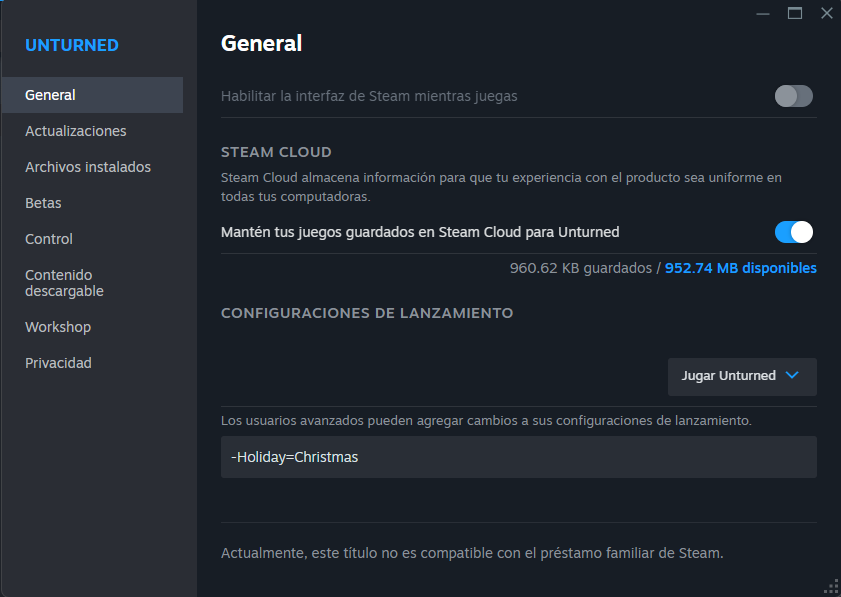Open the Control settings
Image resolution: width=841 pixels, height=597 pixels.
(x=49, y=239)
